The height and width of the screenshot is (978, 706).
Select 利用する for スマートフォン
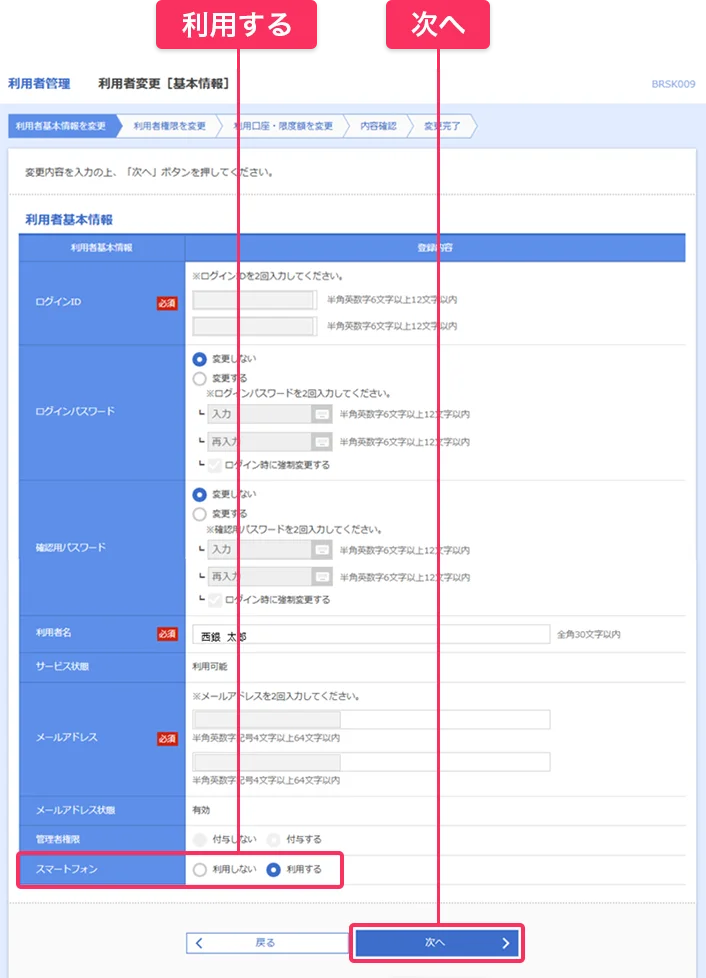point(273,869)
